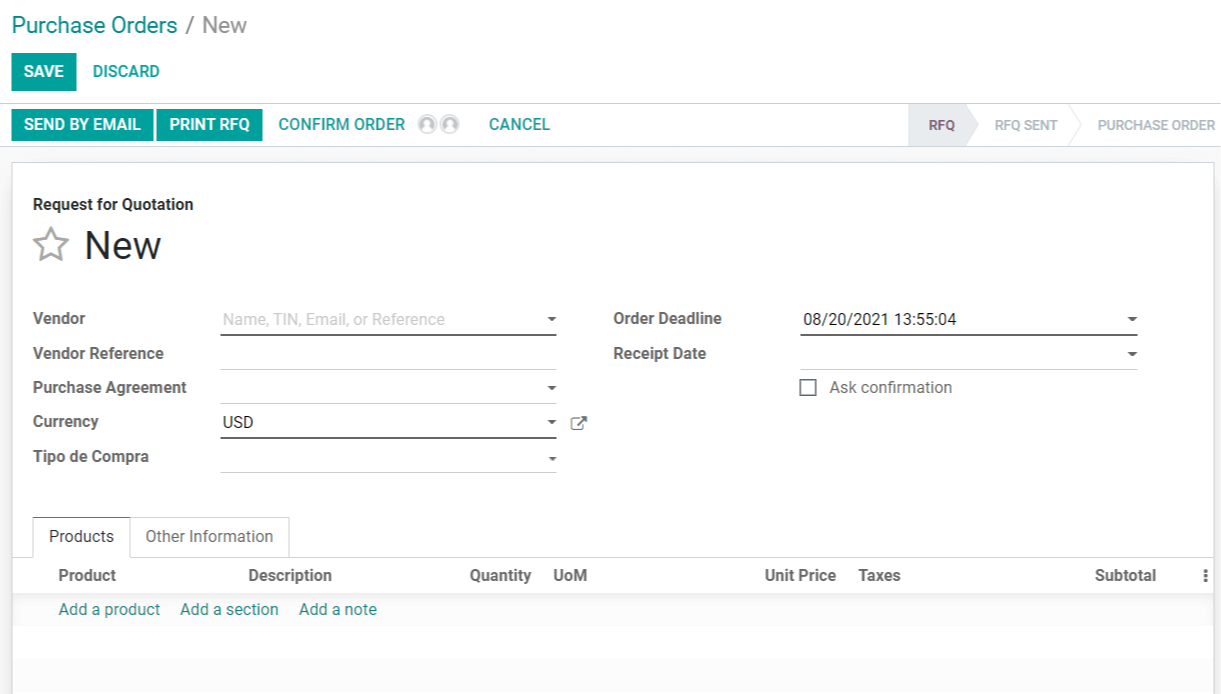
Task: Switch to the Products tab
Action: (81, 537)
